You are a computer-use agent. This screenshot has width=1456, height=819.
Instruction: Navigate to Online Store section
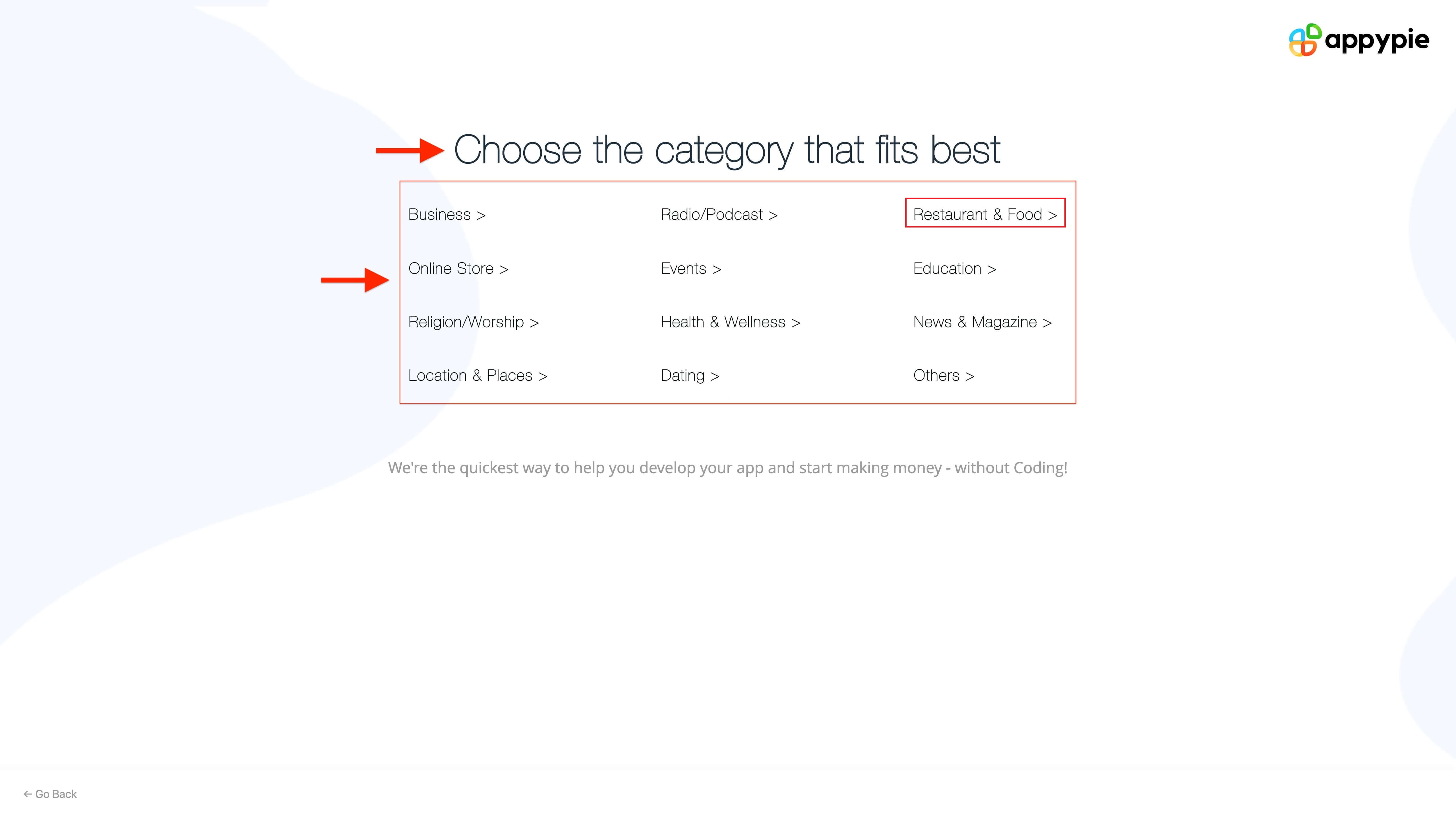(458, 268)
